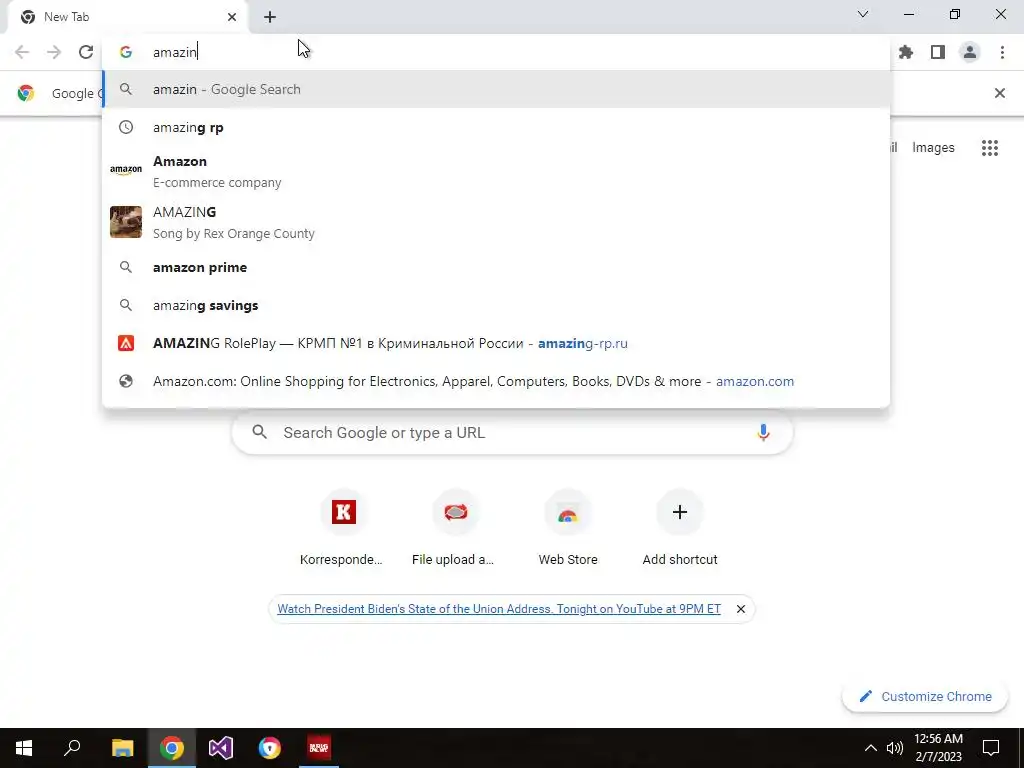Click the back navigation arrow
Image resolution: width=1024 pixels, height=768 pixels.
pos(22,52)
